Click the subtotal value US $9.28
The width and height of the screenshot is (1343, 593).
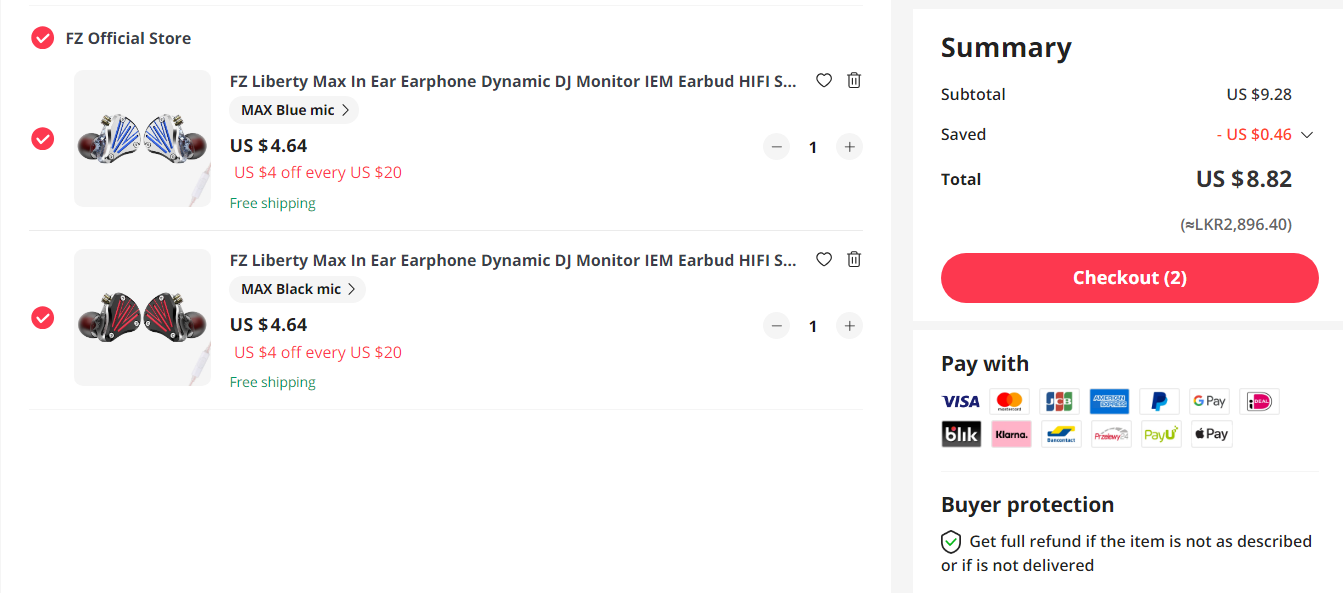[1259, 95]
